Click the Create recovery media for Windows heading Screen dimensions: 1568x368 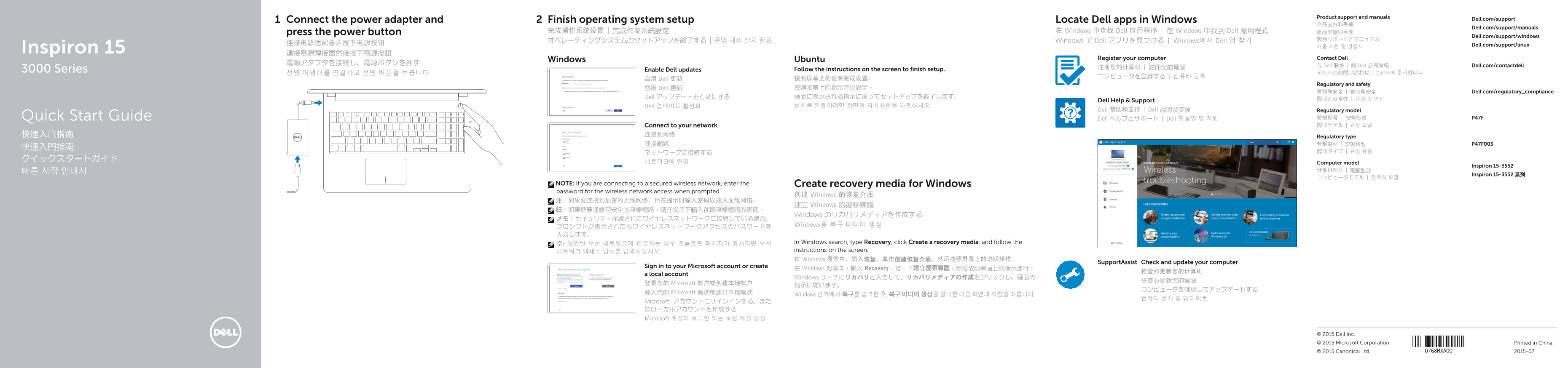(x=883, y=183)
